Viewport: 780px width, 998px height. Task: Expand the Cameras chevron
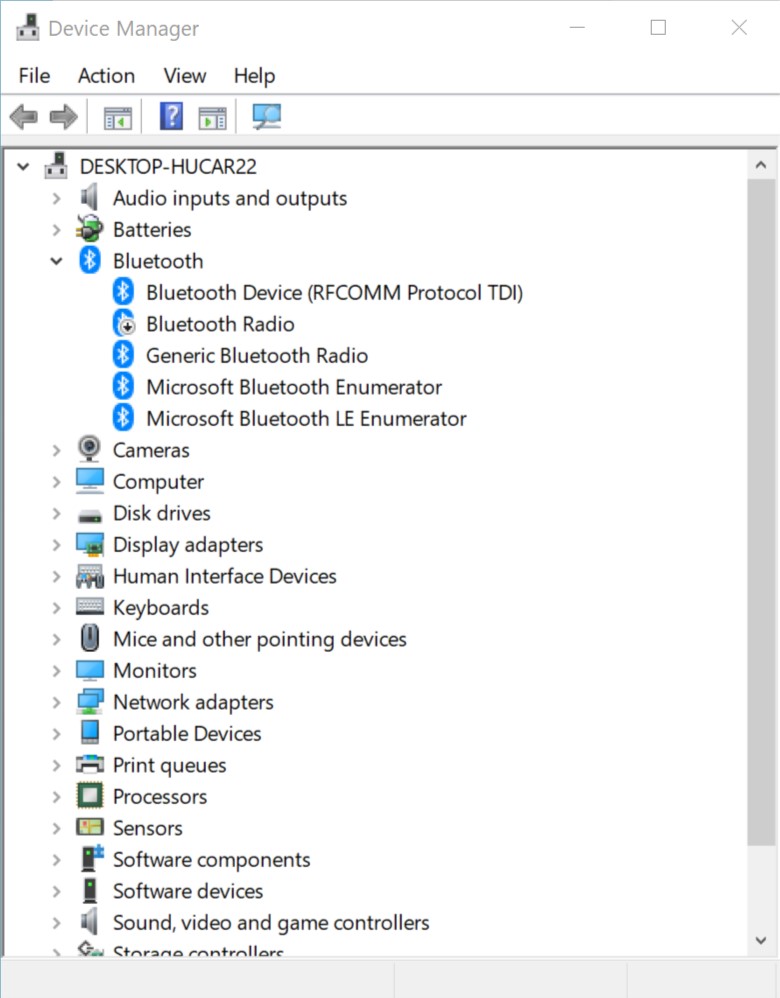coord(57,450)
